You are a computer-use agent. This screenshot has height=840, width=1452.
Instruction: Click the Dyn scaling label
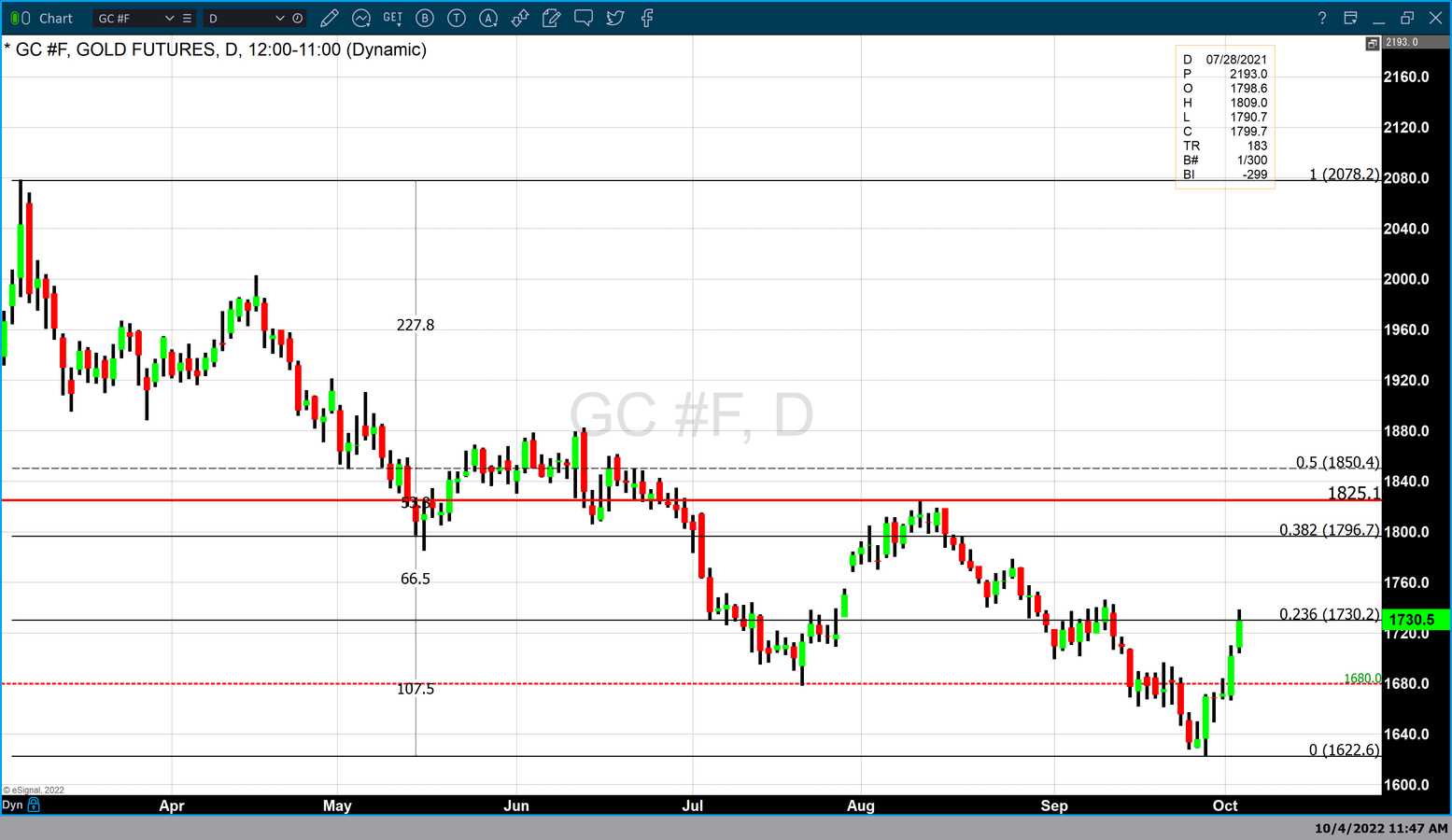click(12, 805)
